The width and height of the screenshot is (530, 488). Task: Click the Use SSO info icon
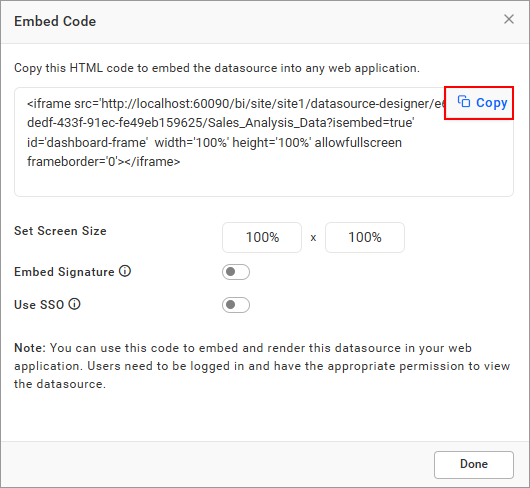coord(74,304)
